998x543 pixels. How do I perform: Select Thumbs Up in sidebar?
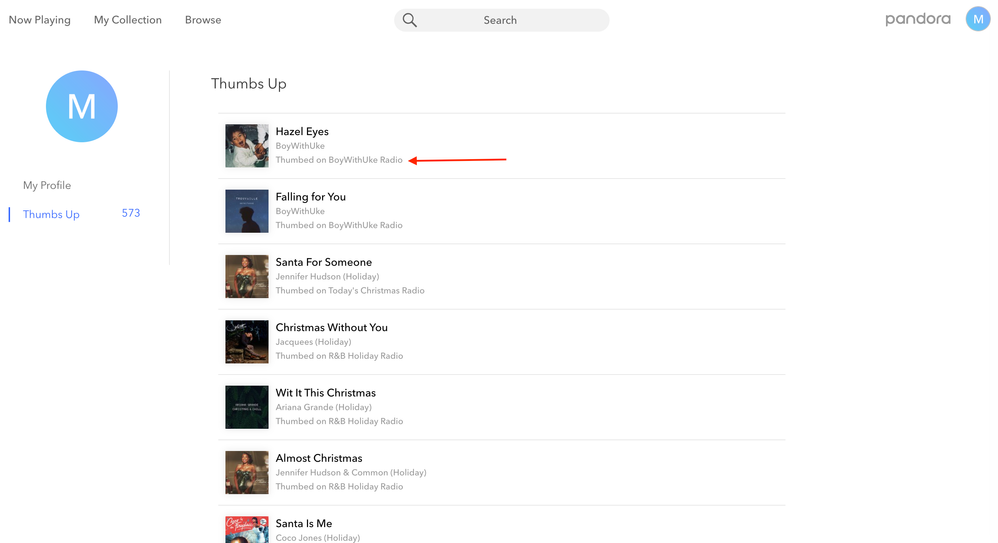coord(51,215)
